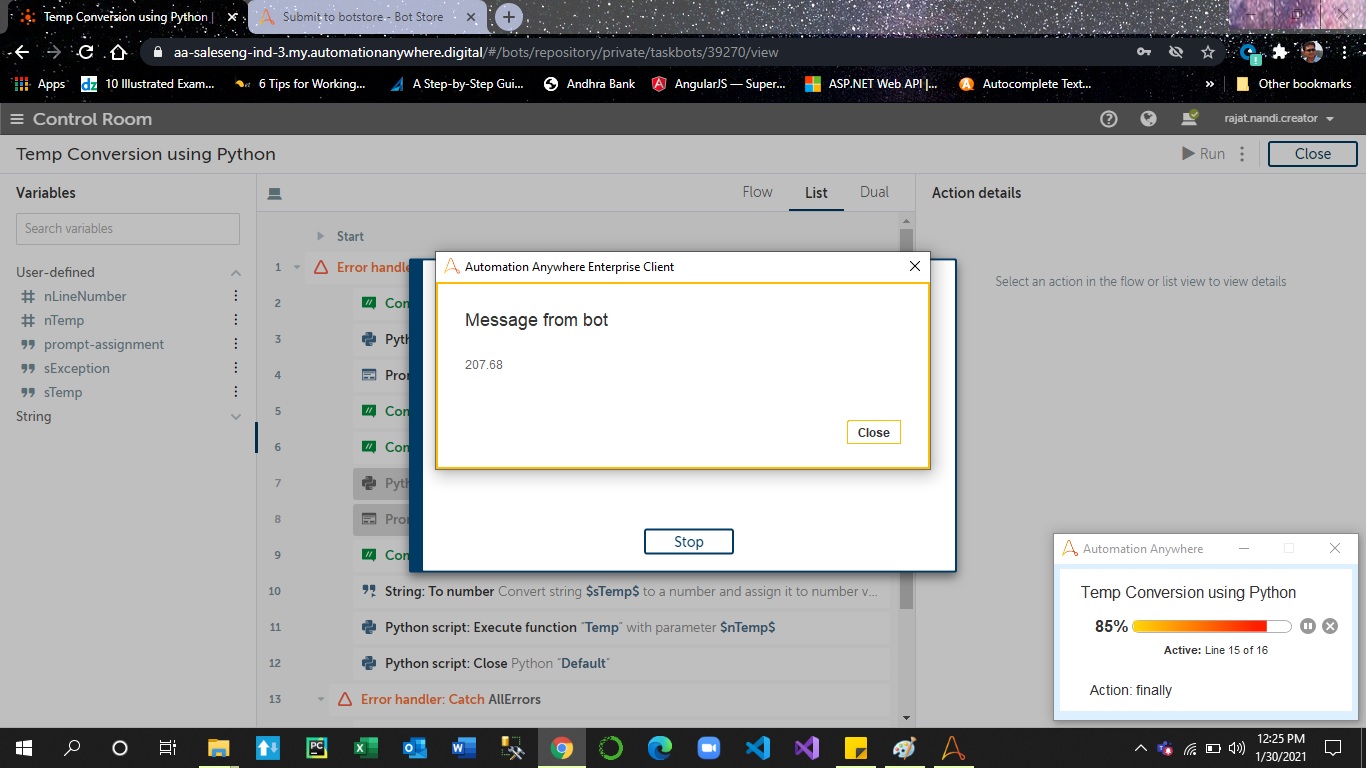Click the Close button in the bot editor header
The height and width of the screenshot is (768, 1366).
(1312, 154)
